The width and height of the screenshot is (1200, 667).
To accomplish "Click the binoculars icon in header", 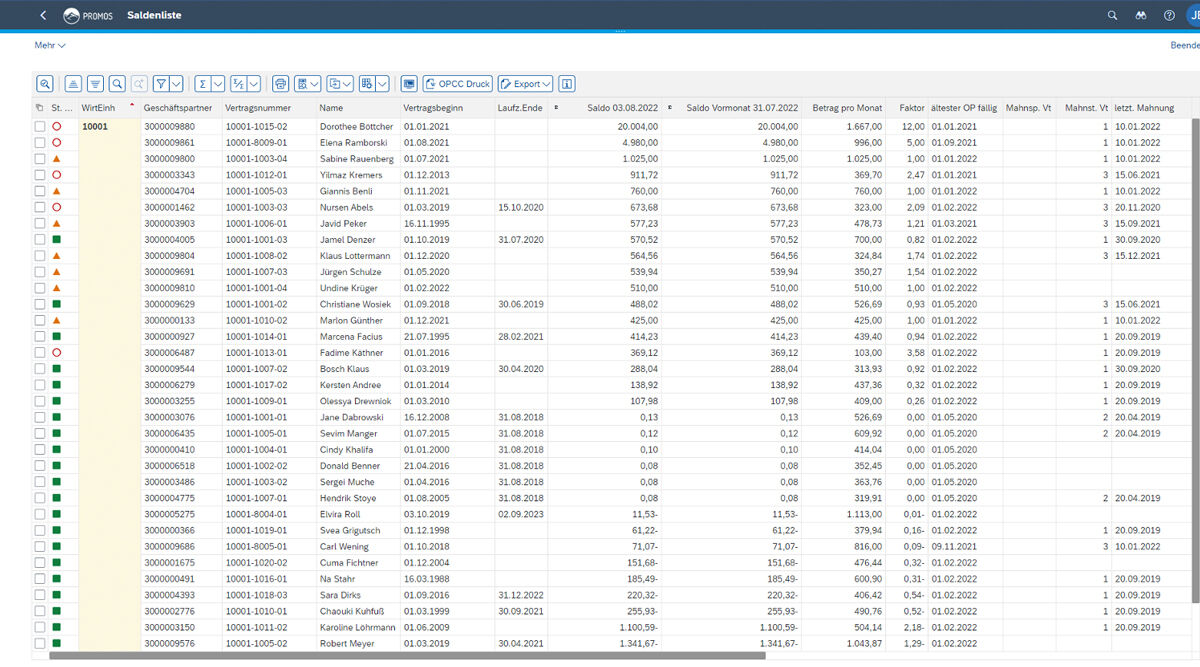I will (1141, 15).
